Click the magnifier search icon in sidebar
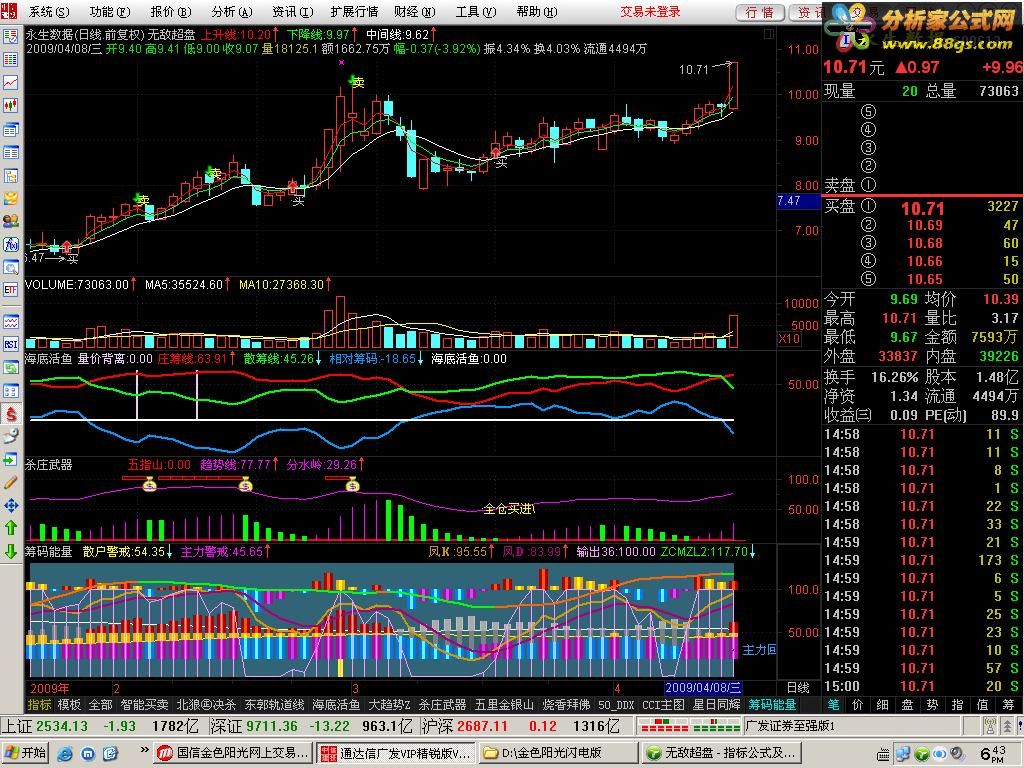Screen dimensions: 1024x768 click(x=10, y=267)
